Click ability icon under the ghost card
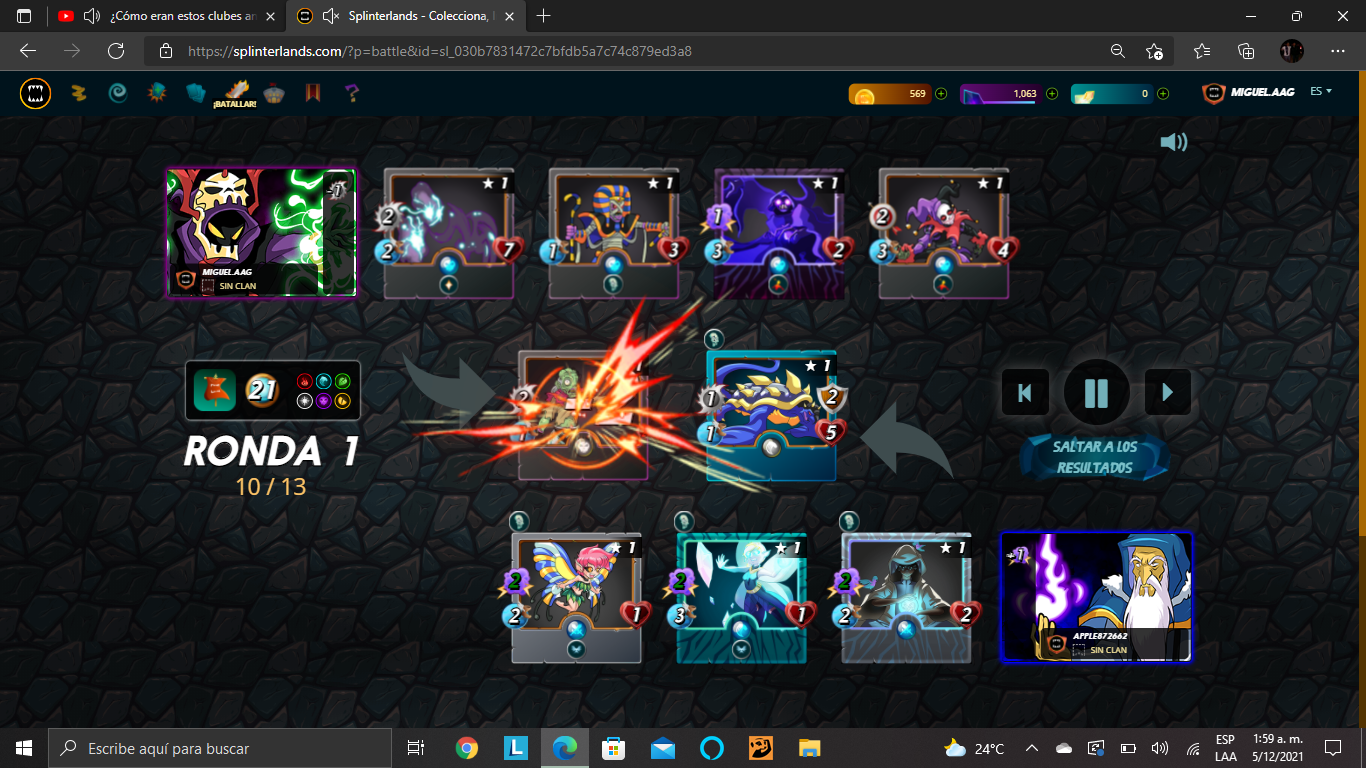The height and width of the screenshot is (768, 1366). pos(449,284)
